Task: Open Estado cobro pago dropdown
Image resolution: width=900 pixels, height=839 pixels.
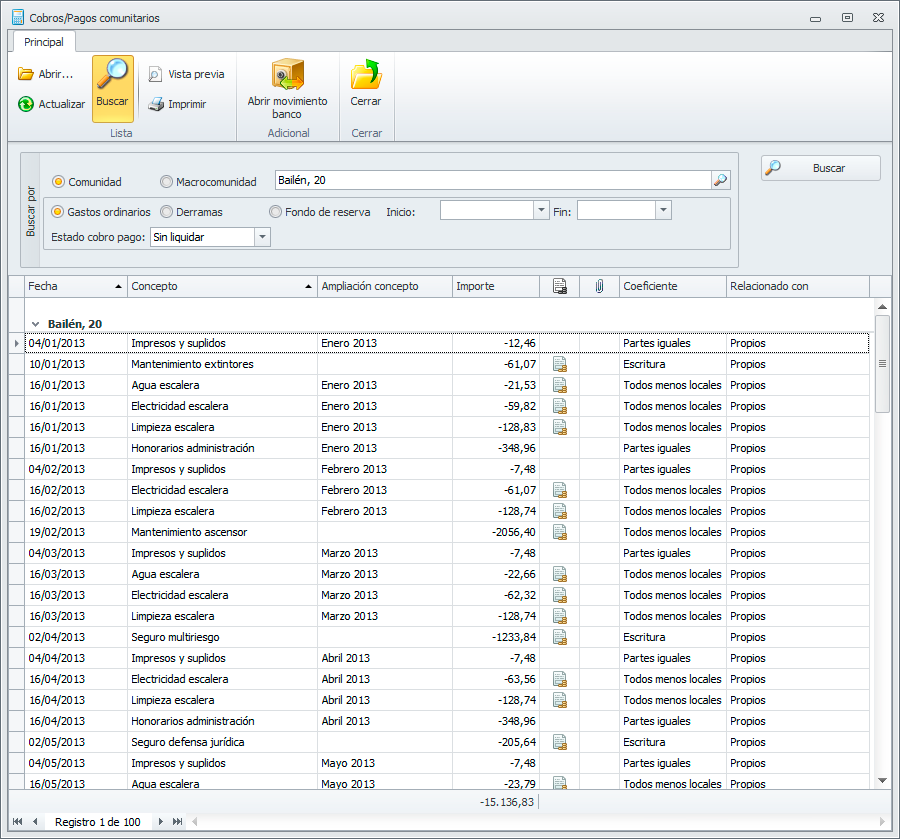Action: (x=262, y=237)
